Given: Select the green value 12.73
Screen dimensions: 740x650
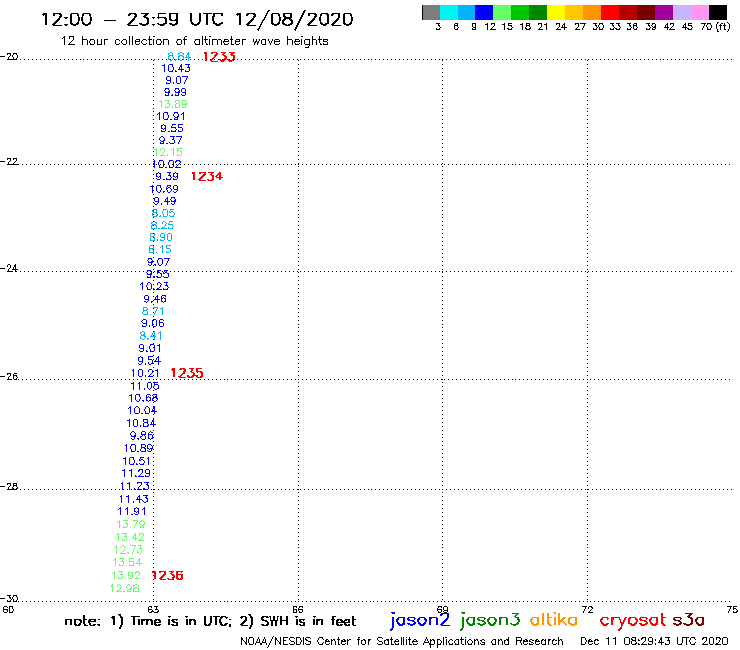Looking at the screenshot, I should tap(128, 549).
